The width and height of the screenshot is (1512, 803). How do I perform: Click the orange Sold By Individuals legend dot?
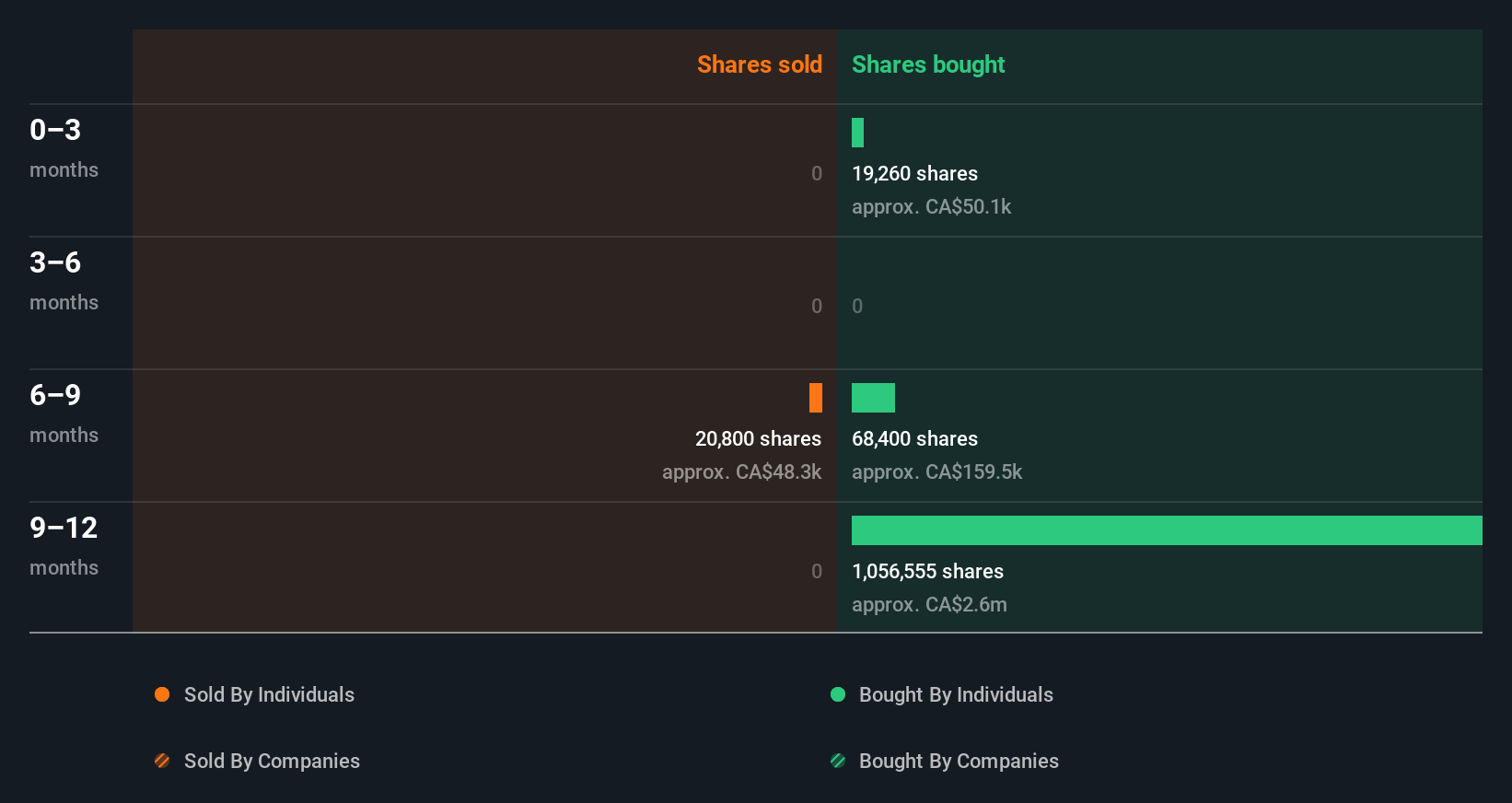point(162,694)
